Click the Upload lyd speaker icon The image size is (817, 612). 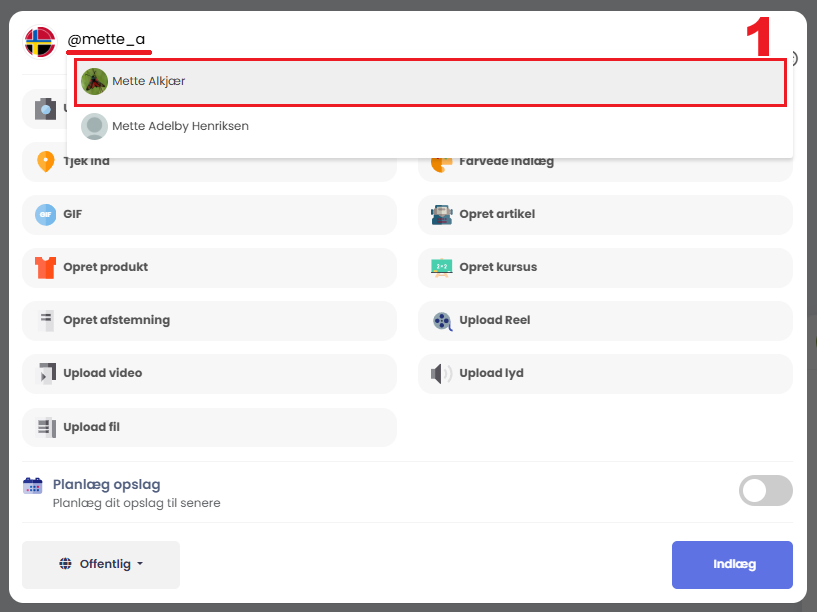point(442,374)
